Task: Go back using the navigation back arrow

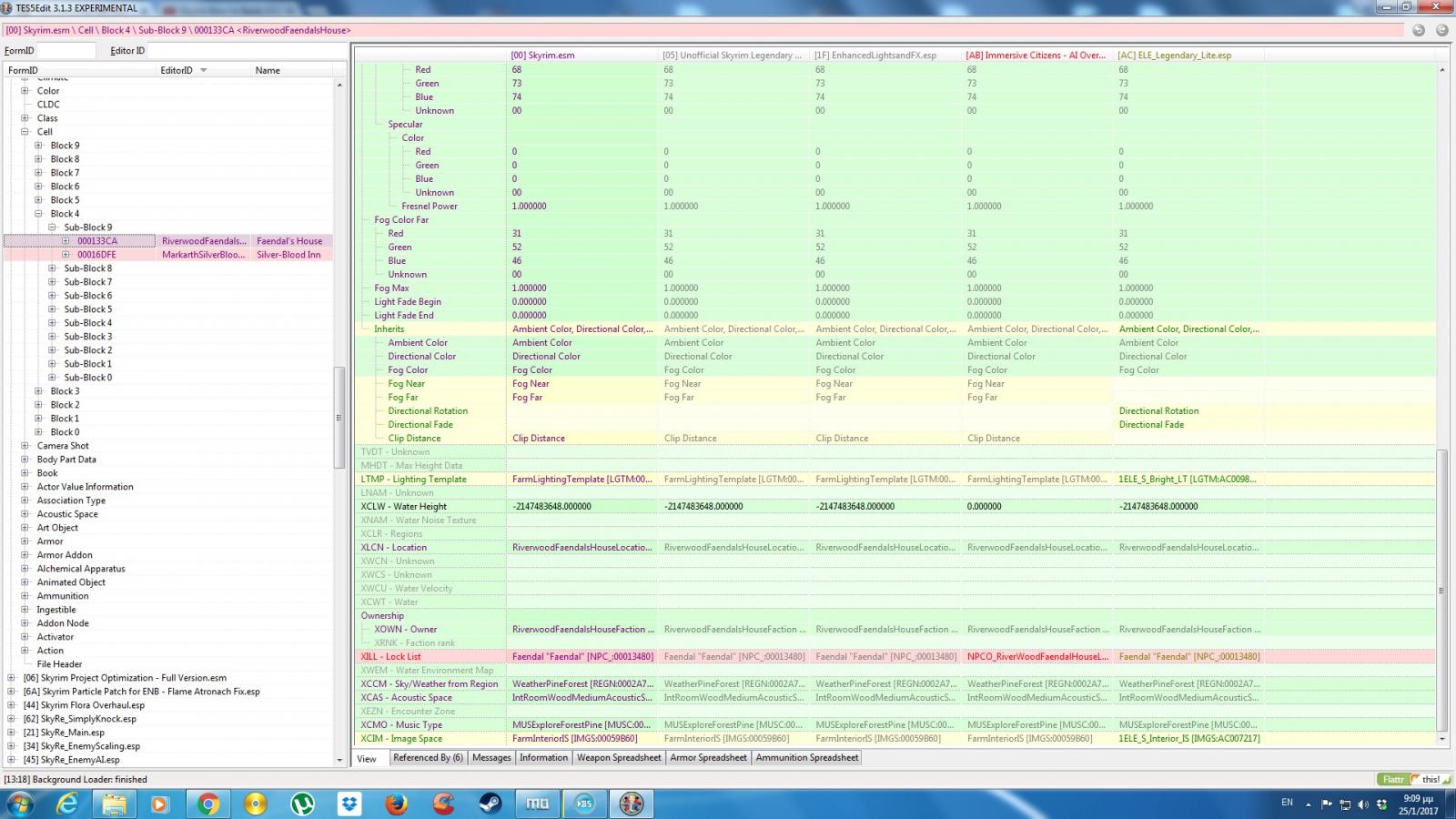Action: [x=1419, y=30]
